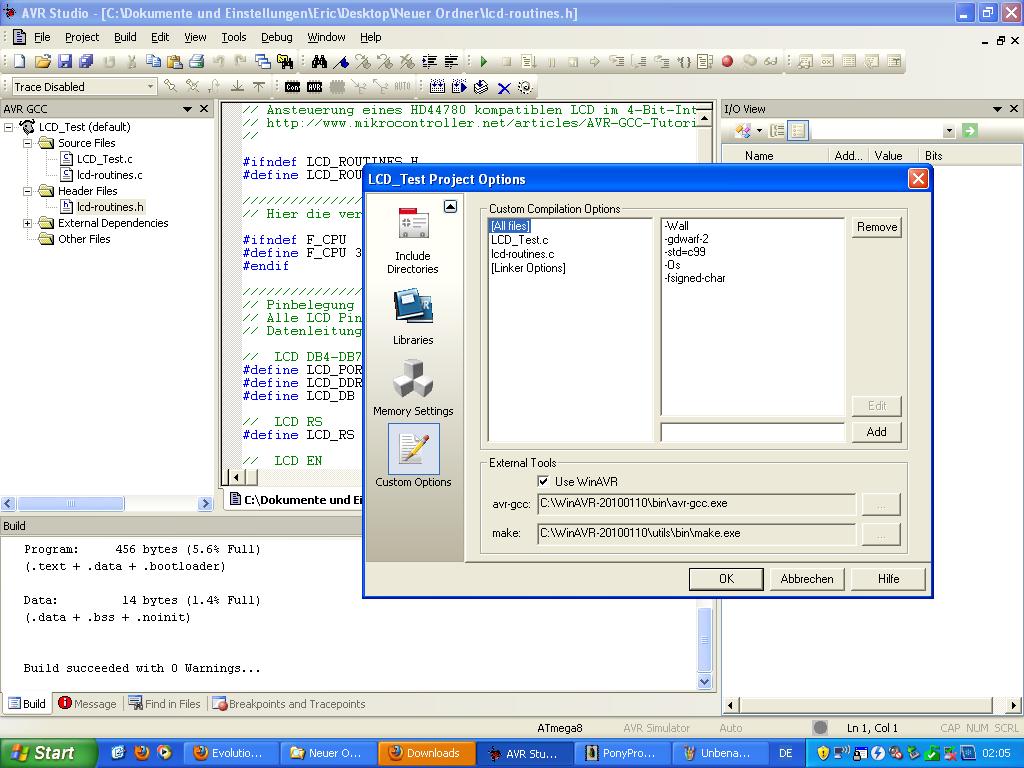
Task: Click the Open file folder icon
Action: (42, 61)
